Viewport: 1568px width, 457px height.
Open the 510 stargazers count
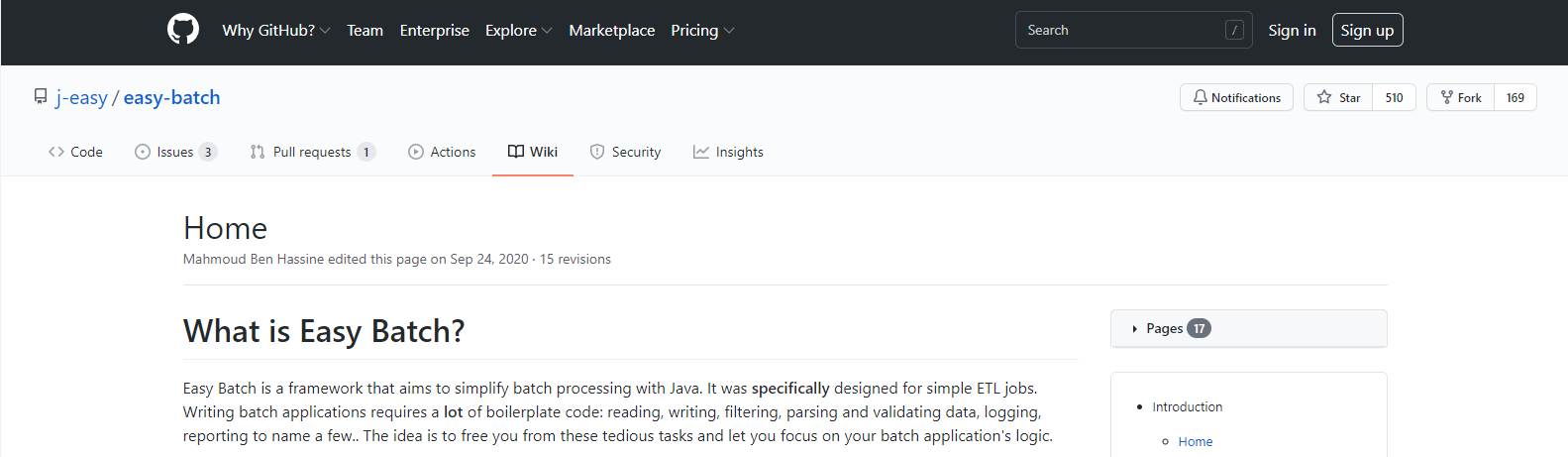1395,97
